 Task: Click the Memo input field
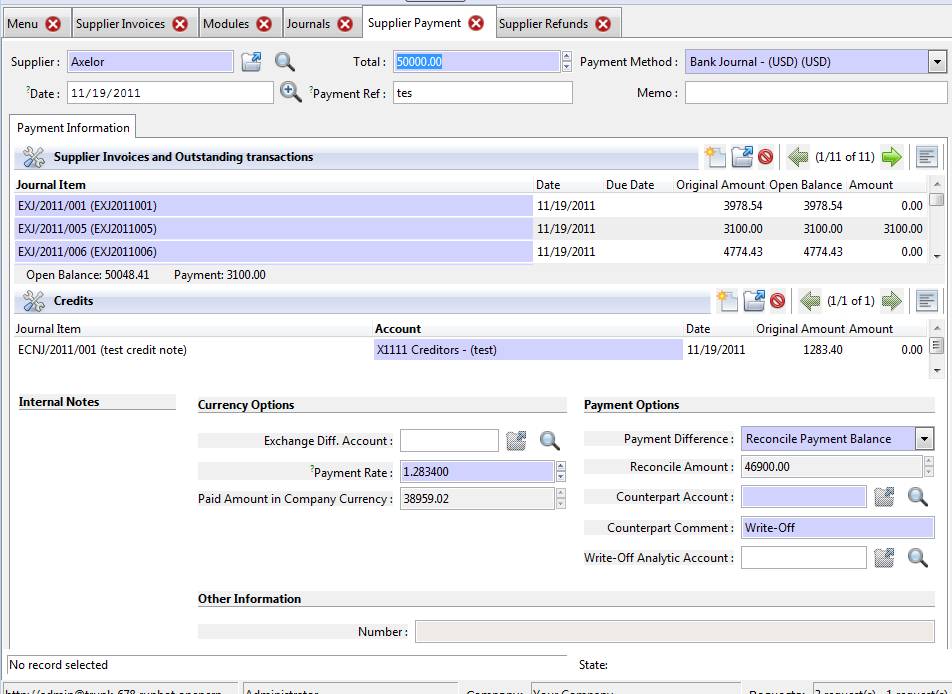coord(815,93)
